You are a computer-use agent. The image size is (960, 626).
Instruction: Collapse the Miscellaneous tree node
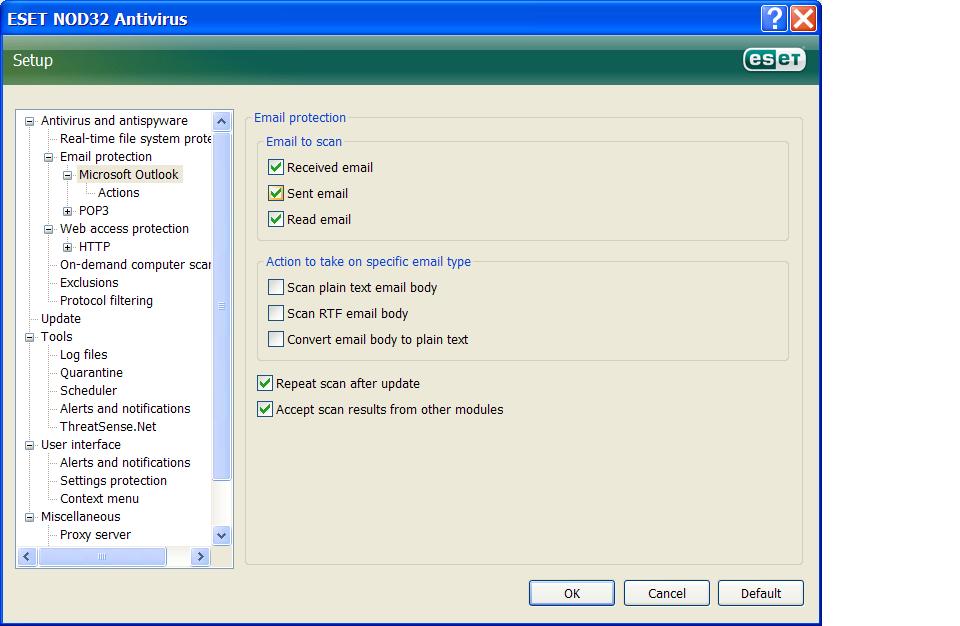coord(29,518)
